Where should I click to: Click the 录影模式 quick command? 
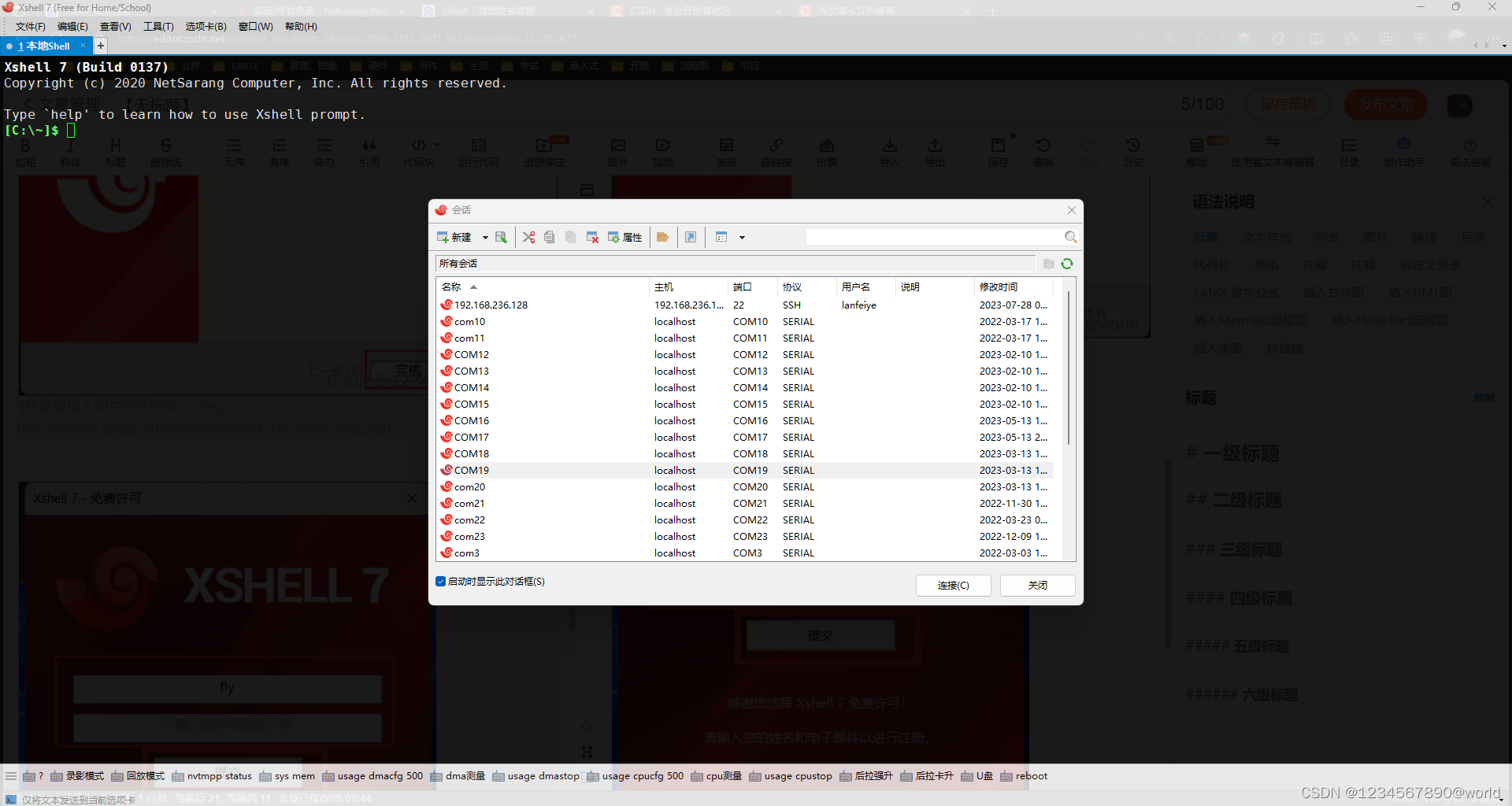click(x=77, y=776)
